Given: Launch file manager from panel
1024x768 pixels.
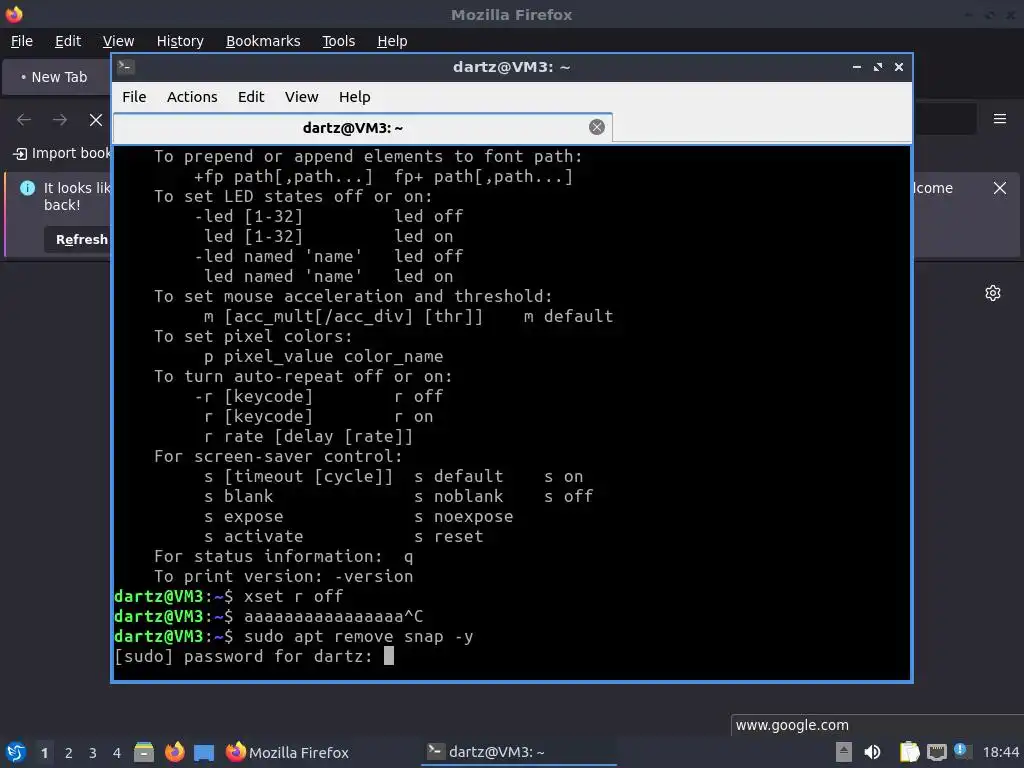Looking at the screenshot, I should [144, 752].
